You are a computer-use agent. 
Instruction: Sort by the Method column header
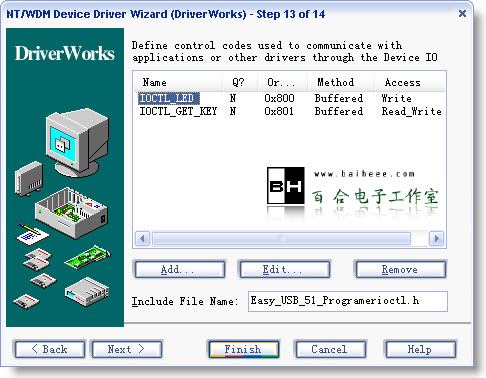[x=341, y=82]
